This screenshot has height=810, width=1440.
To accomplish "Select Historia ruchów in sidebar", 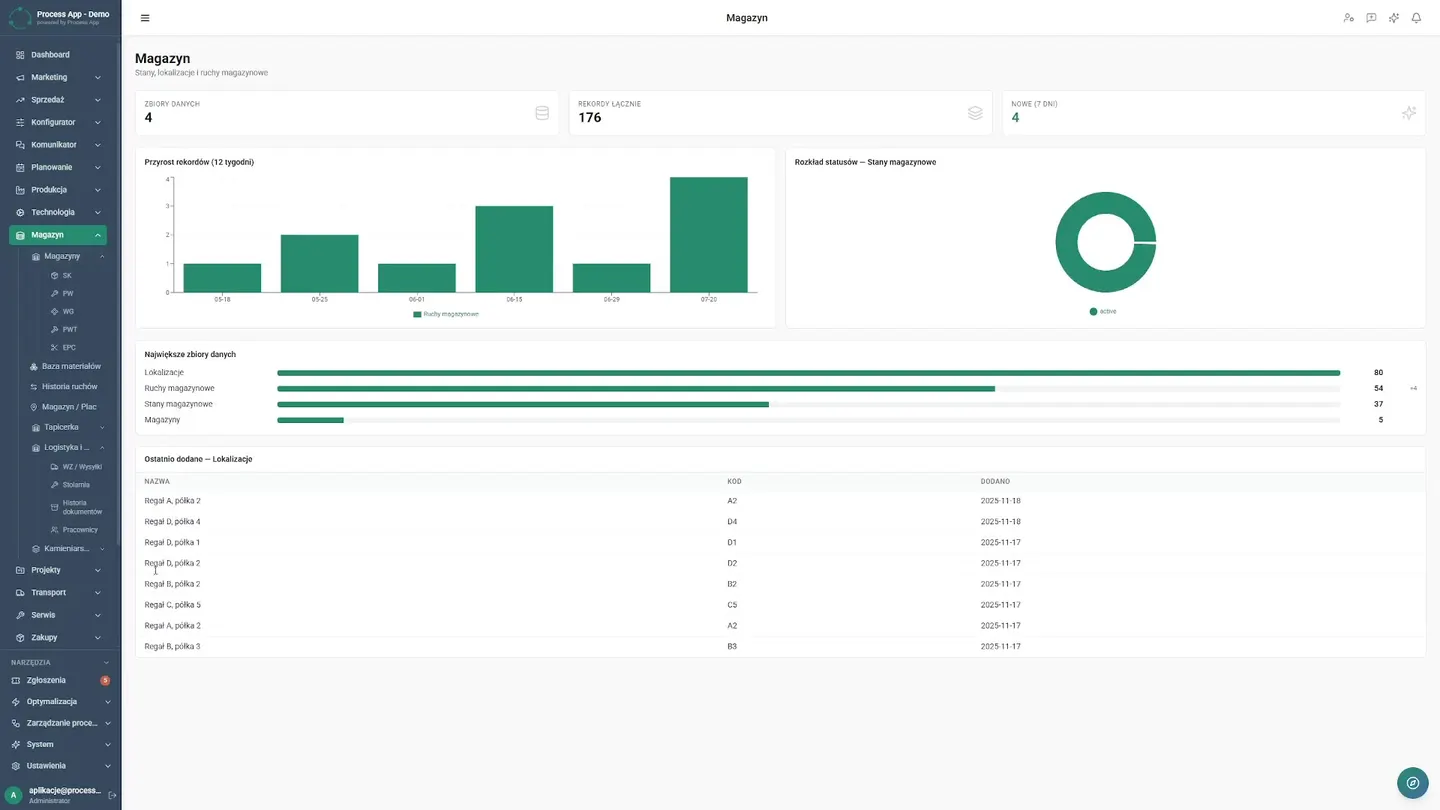I will point(68,386).
